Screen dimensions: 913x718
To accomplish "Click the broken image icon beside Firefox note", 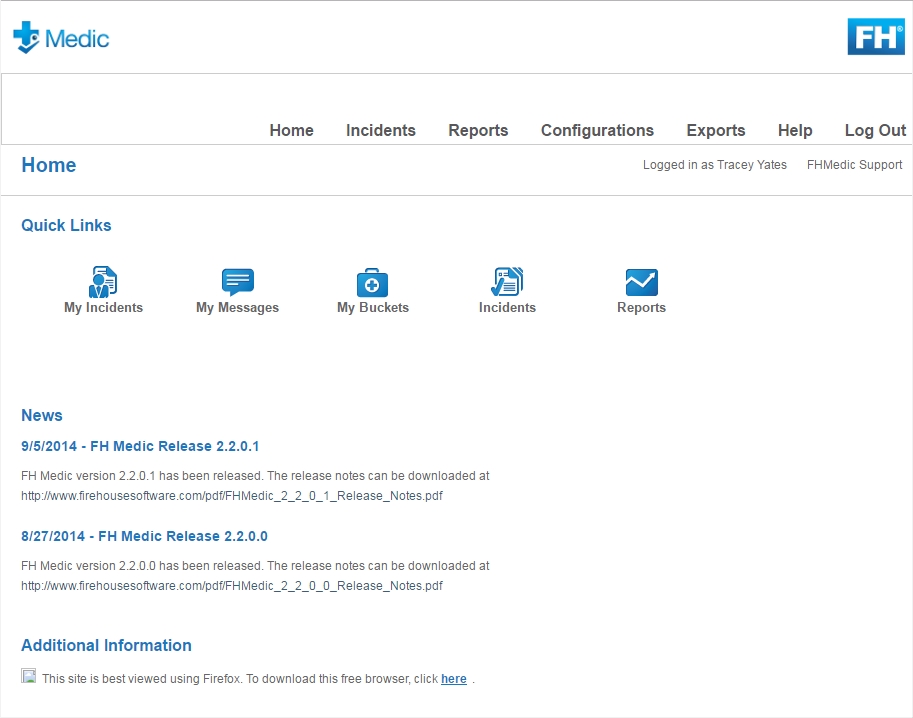I will pos(29,675).
